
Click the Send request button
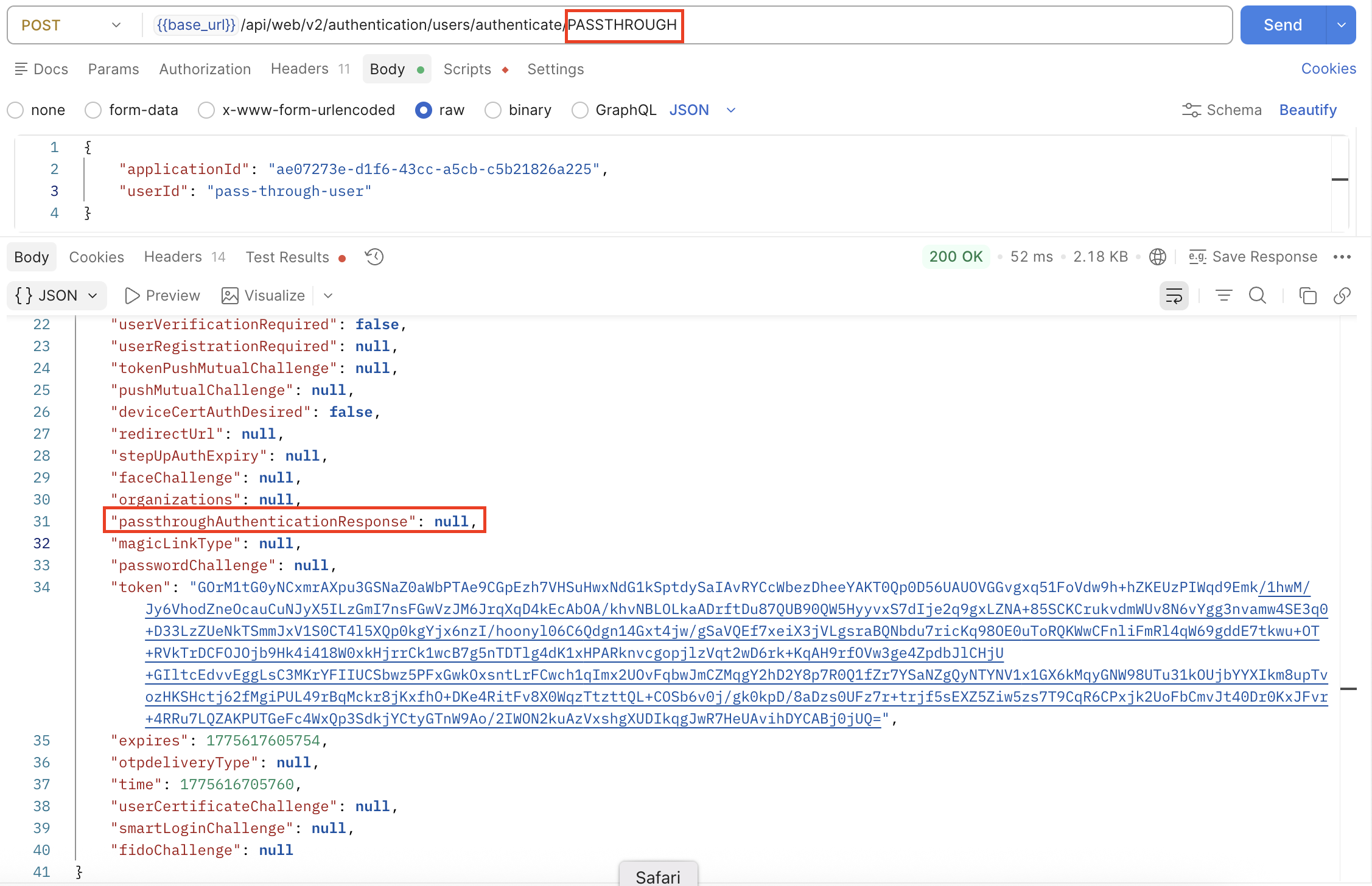1283,25
